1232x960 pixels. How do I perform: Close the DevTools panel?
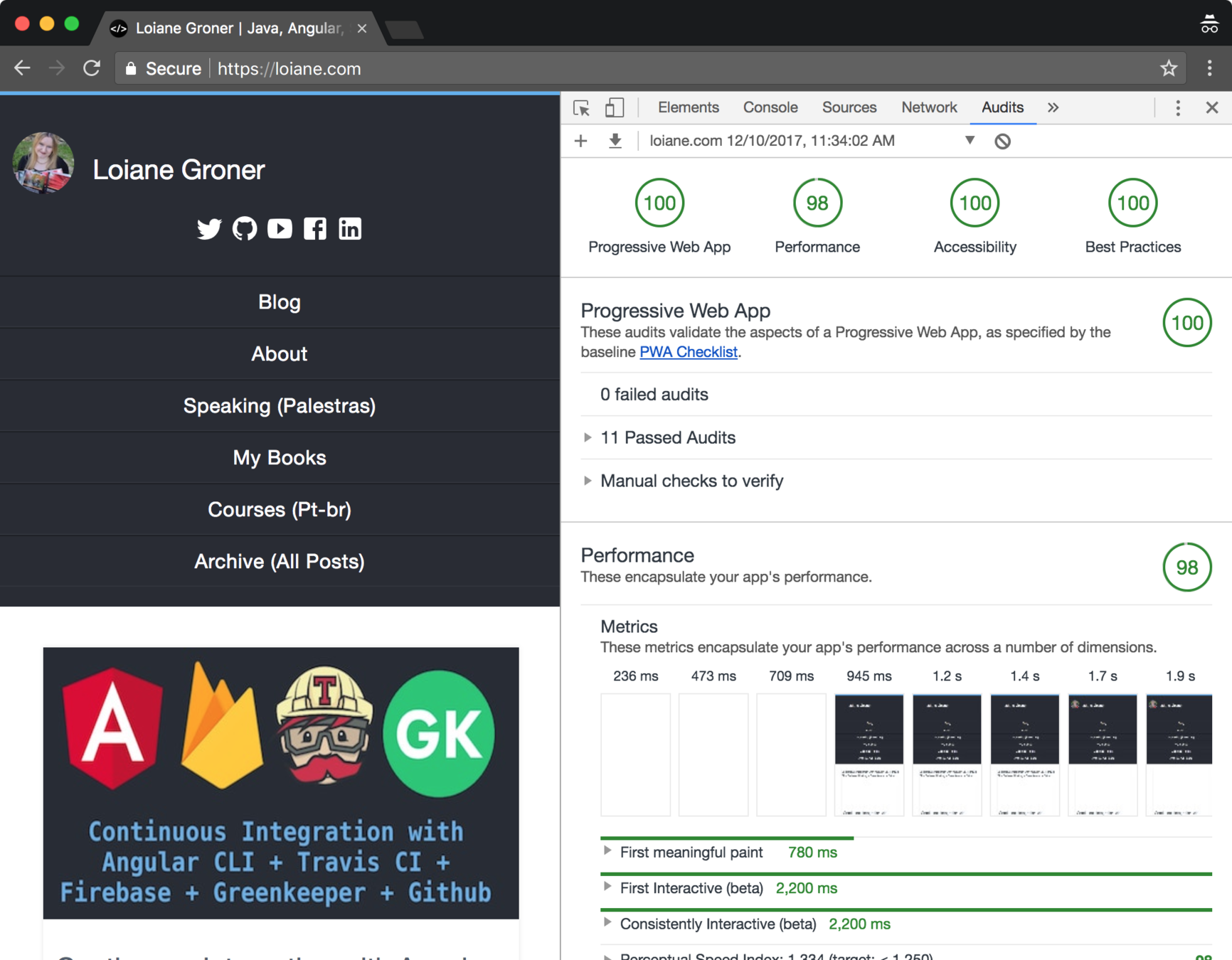1212,108
